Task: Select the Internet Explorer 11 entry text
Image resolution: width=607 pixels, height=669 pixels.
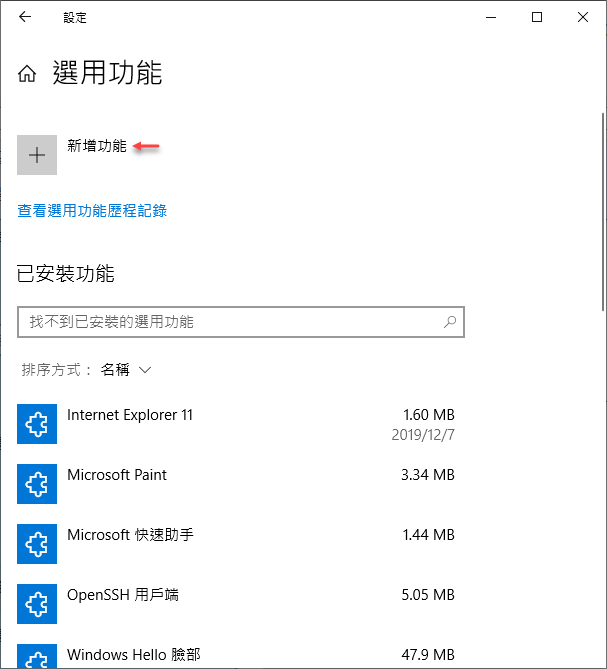Action: [x=130, y=415]
